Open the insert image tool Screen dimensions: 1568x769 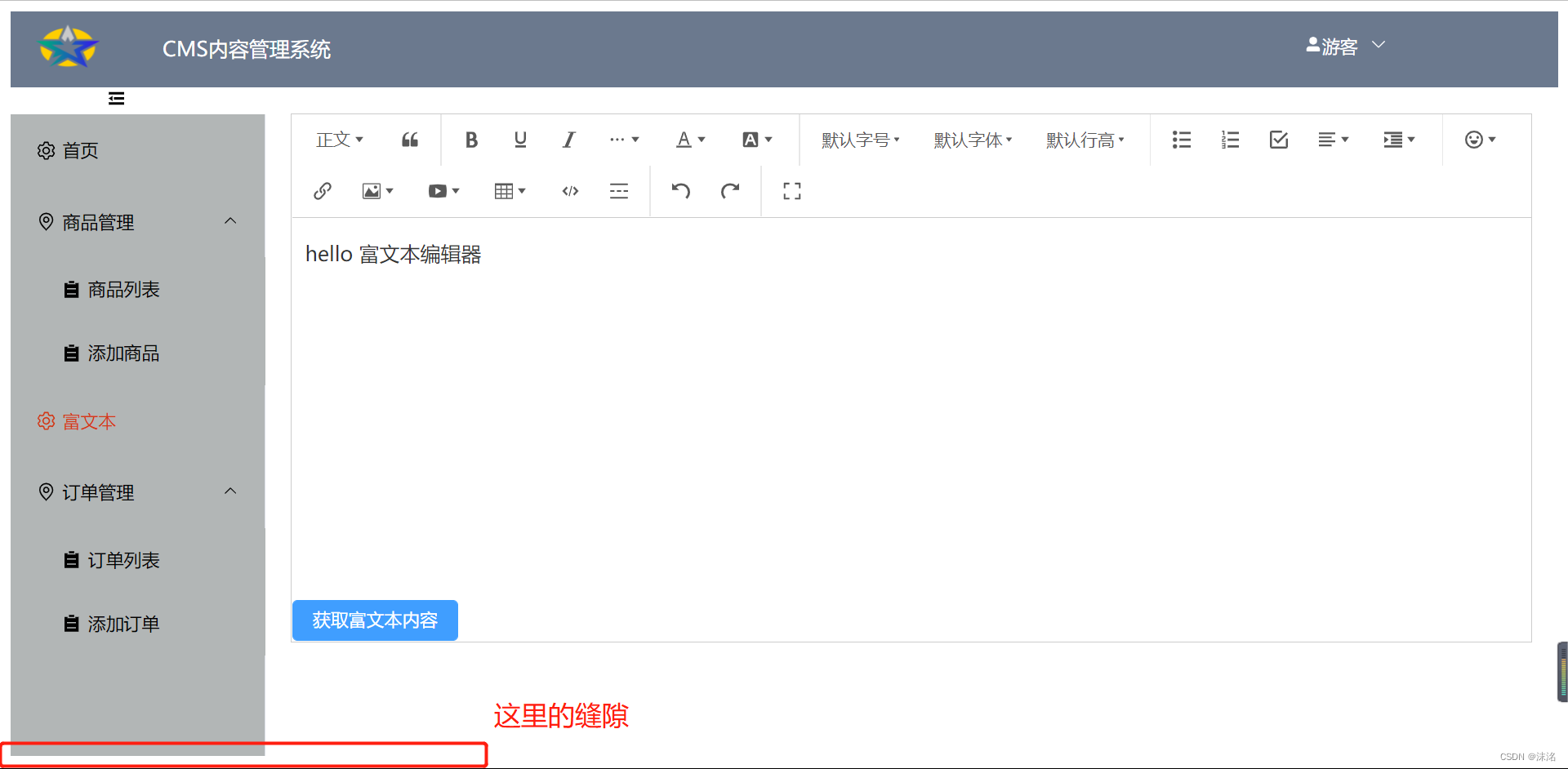372,190
